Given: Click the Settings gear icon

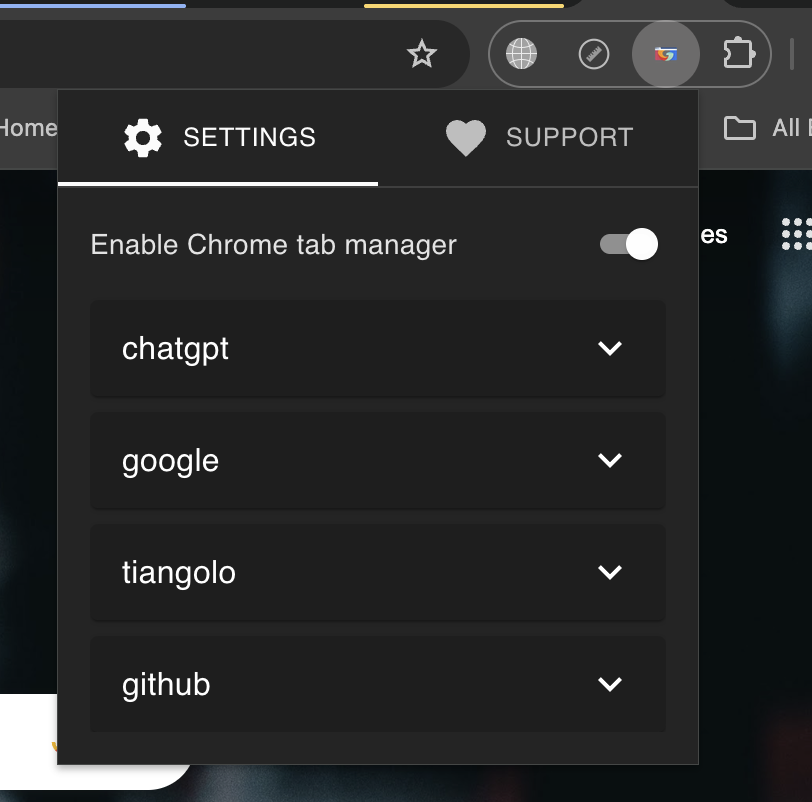Looking at the screenshot, I should pos(142,138).
